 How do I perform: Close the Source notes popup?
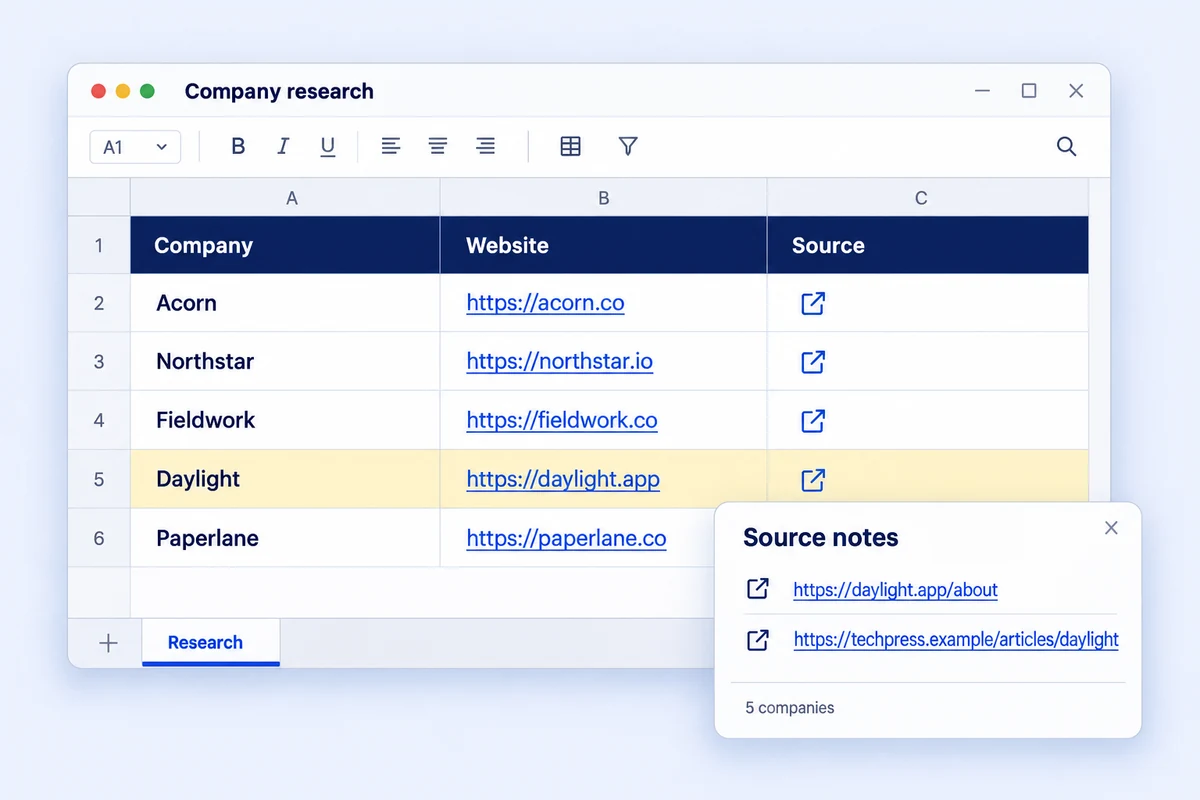1111,528
